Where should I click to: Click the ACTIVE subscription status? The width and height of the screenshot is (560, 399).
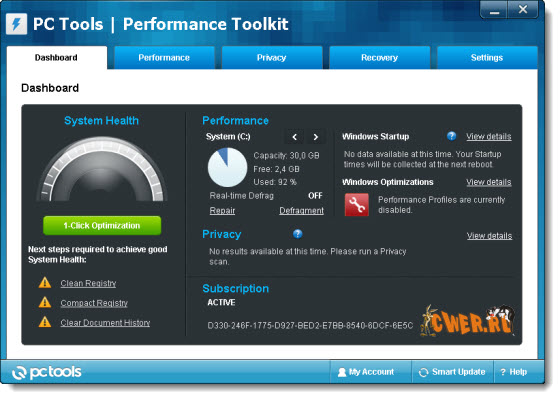tap(221, 303)
